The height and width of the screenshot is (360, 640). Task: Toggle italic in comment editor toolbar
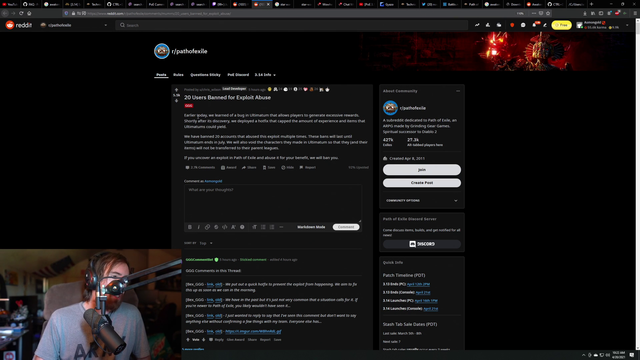point(199,227)
